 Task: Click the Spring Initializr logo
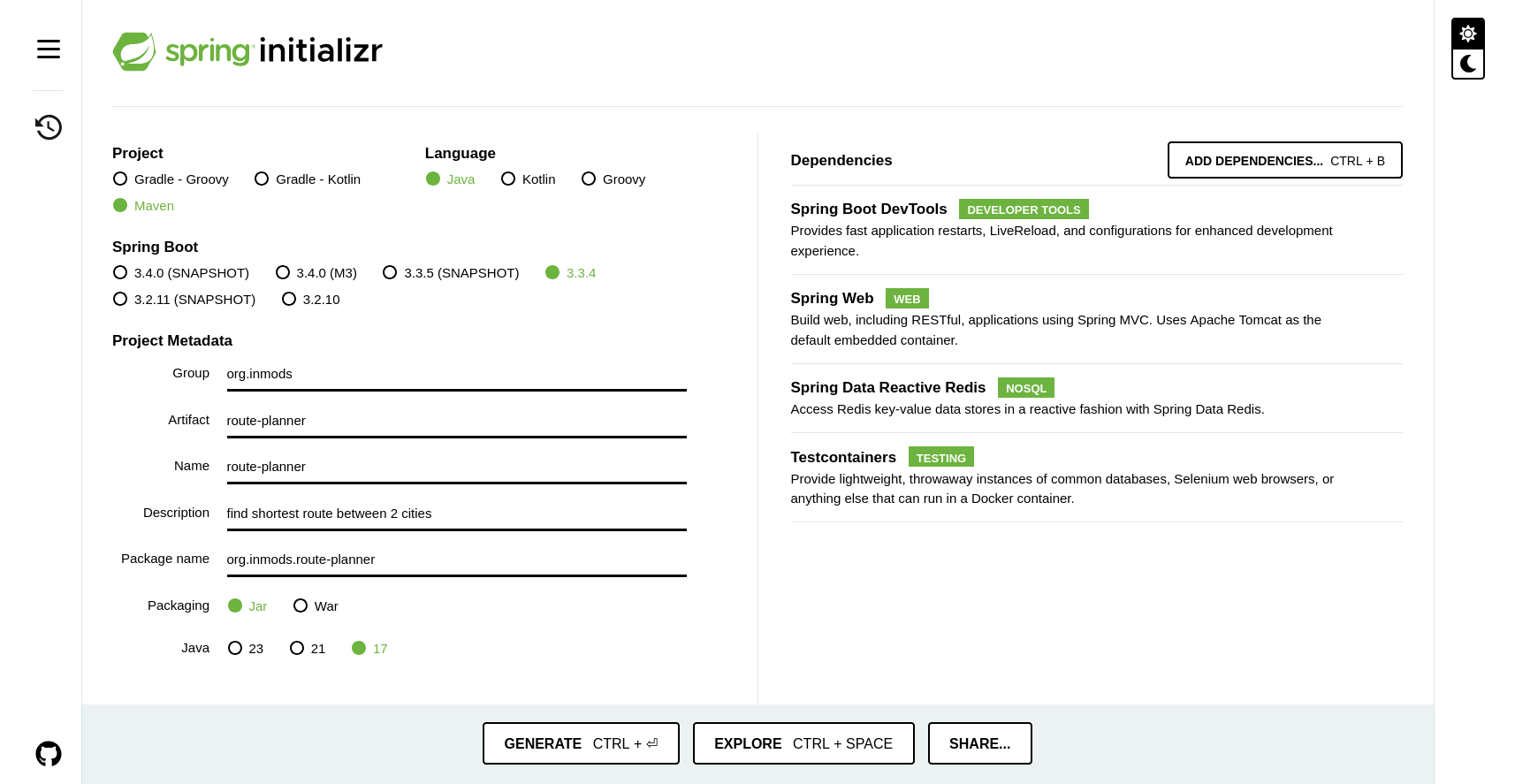(247, 51)
